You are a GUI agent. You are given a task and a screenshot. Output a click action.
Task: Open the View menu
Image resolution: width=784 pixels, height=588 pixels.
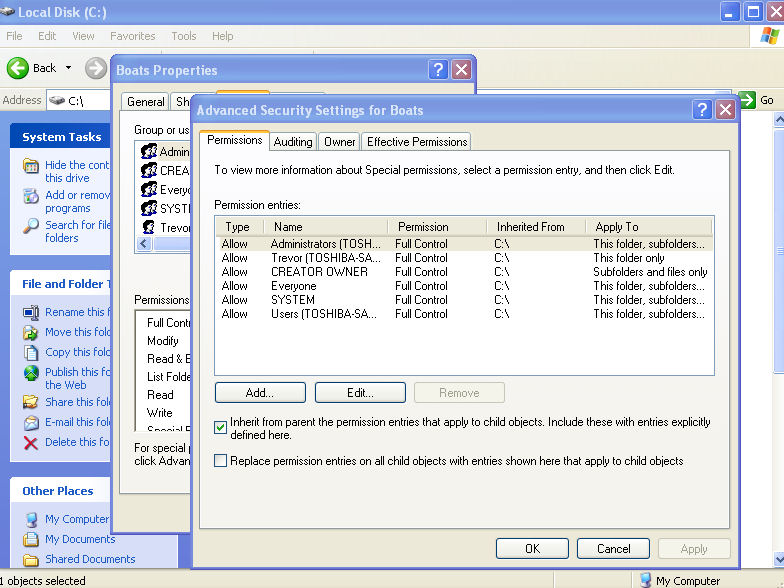tap(83, 36)
